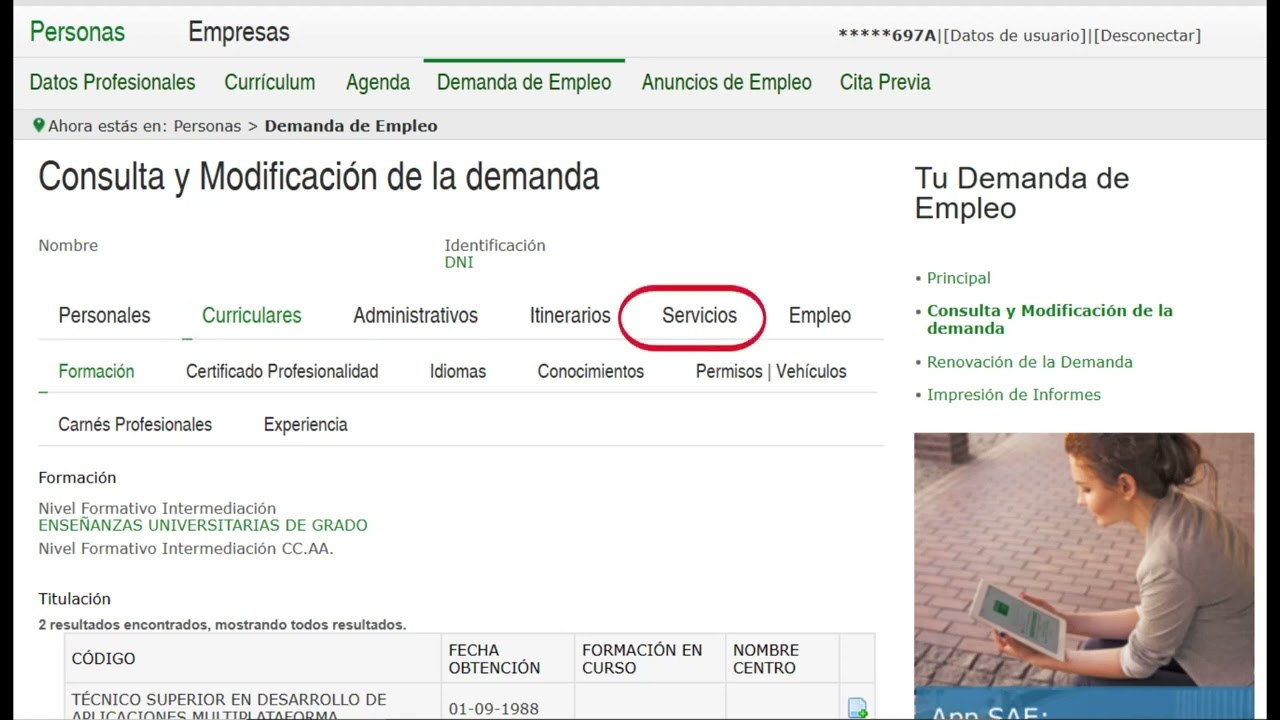The image size is (1280, 720).
Task: Click the breadcrumb location pin icon
Action: click(x=39, y=125)
